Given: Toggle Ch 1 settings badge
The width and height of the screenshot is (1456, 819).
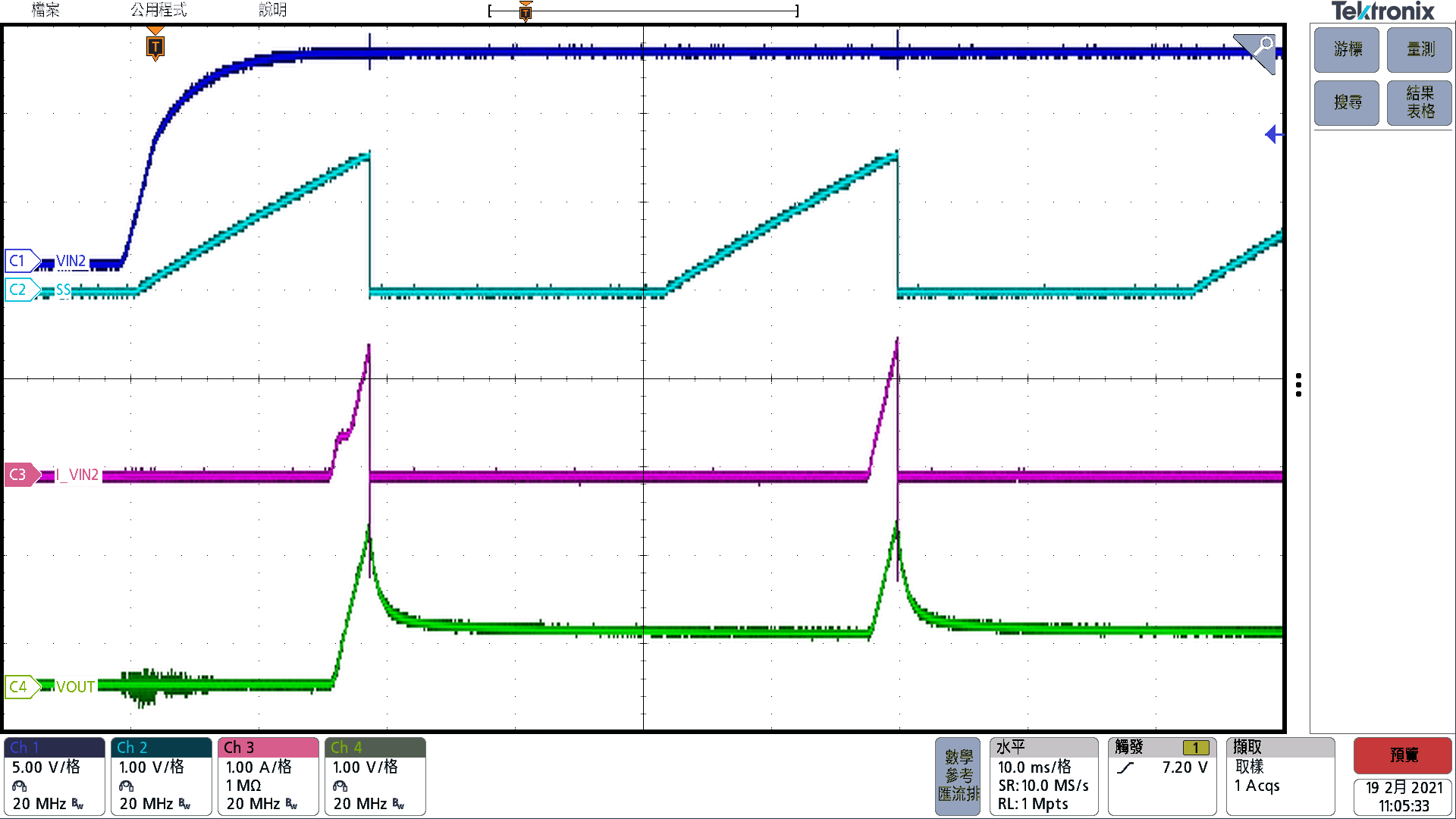Looking at the screenshot, I should tap(55, 776).
